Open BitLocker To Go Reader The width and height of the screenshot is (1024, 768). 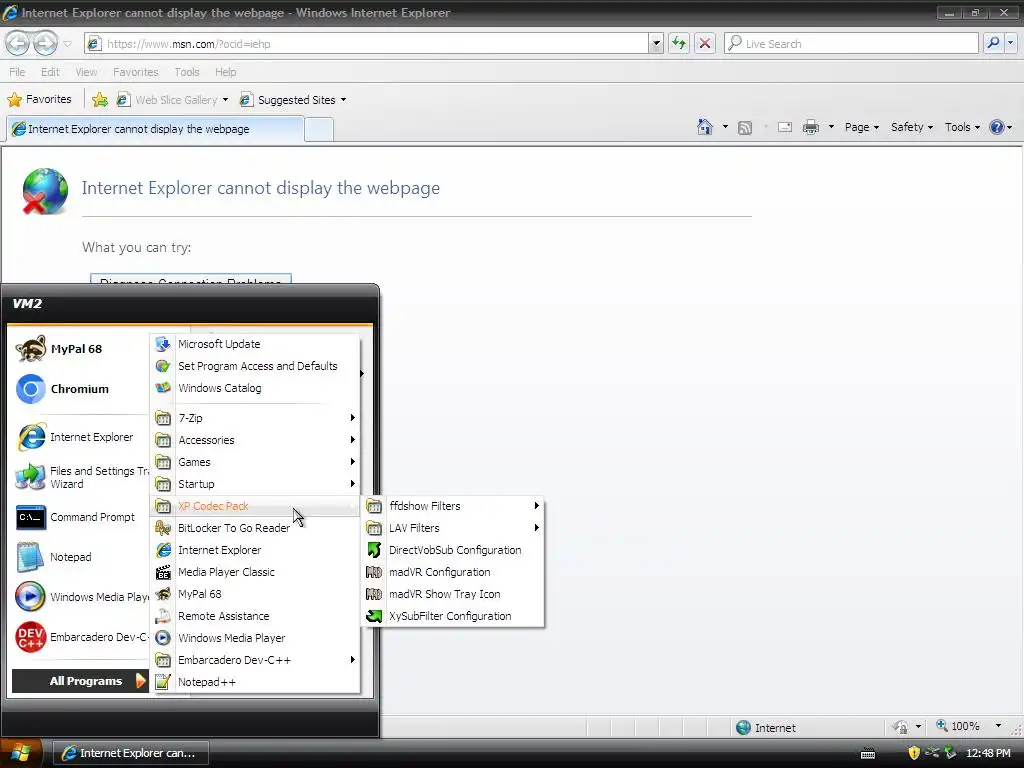[255, 528]
